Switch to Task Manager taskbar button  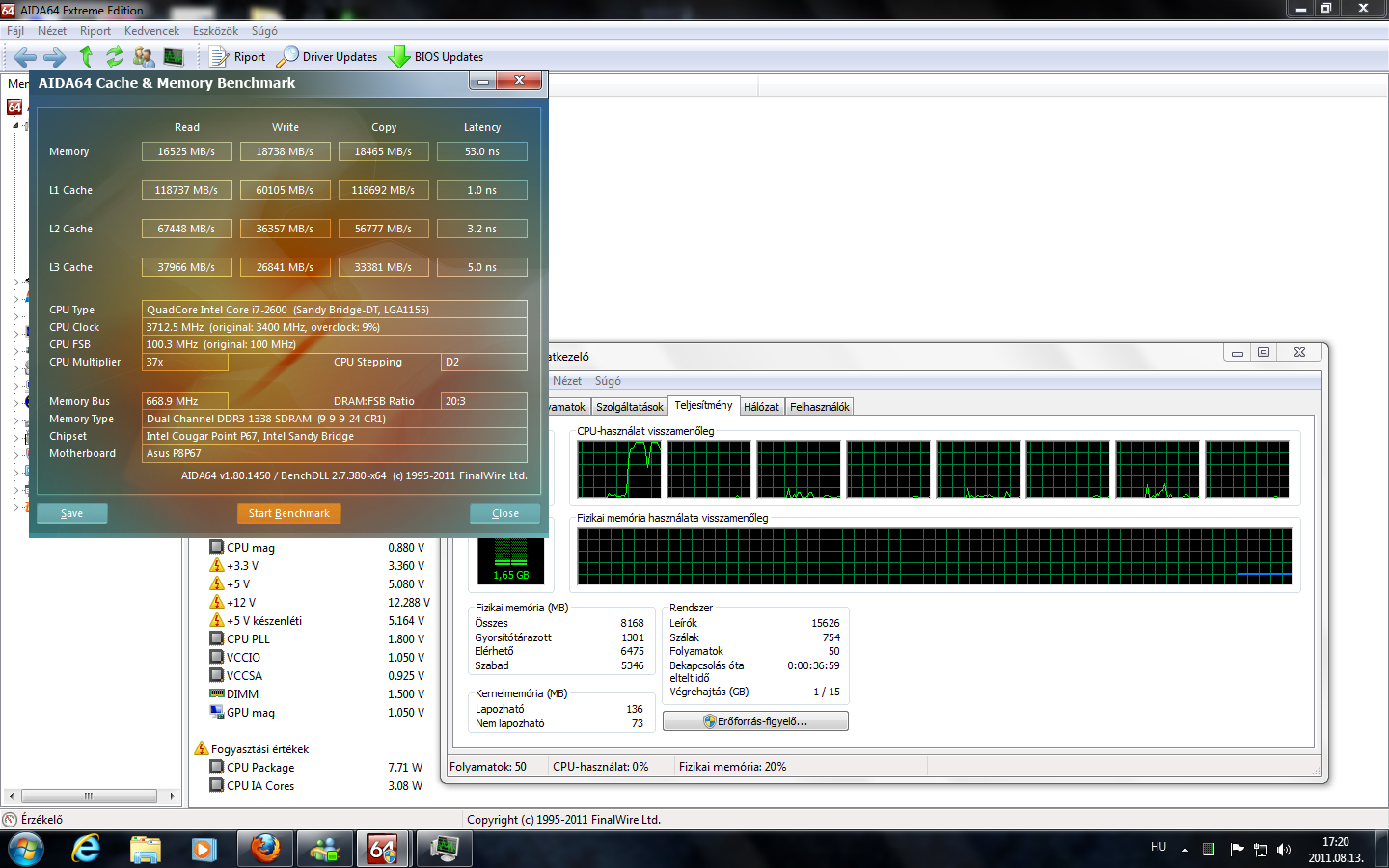443,849
